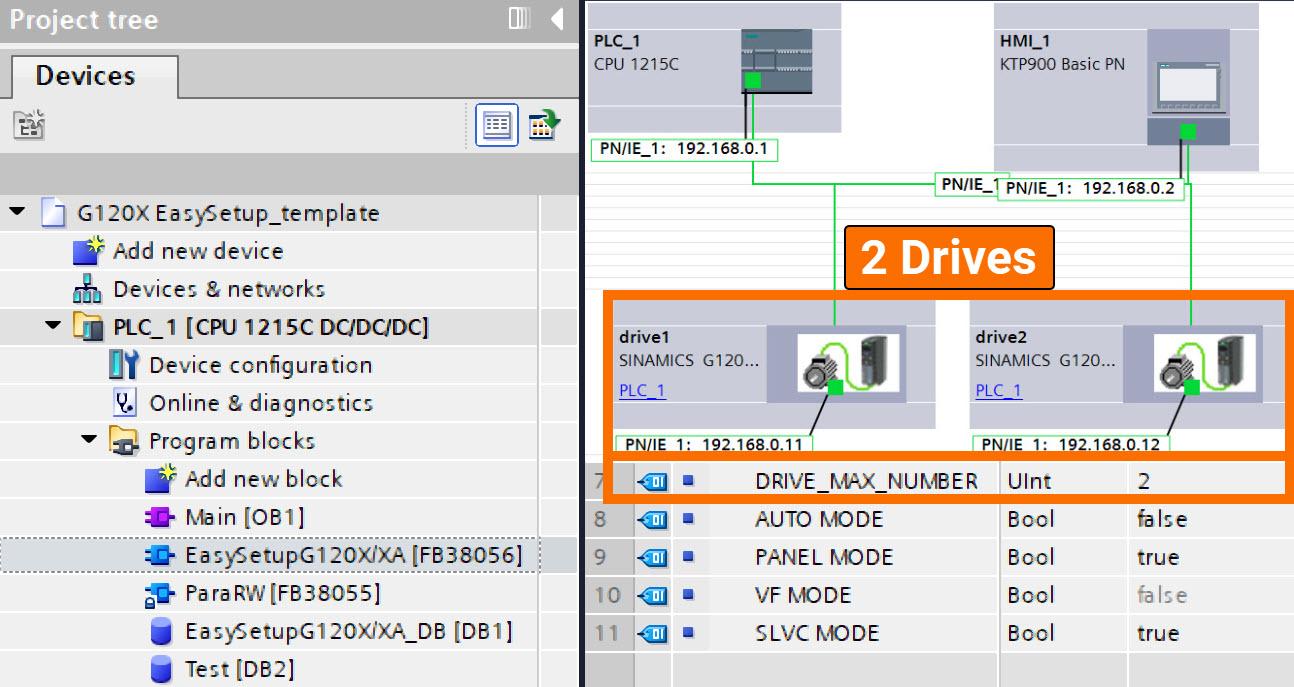This screenshot has height=687, width=1294.
Task: Click the 192.168.0.12 address label of drive2
Action: [1070, 444]
